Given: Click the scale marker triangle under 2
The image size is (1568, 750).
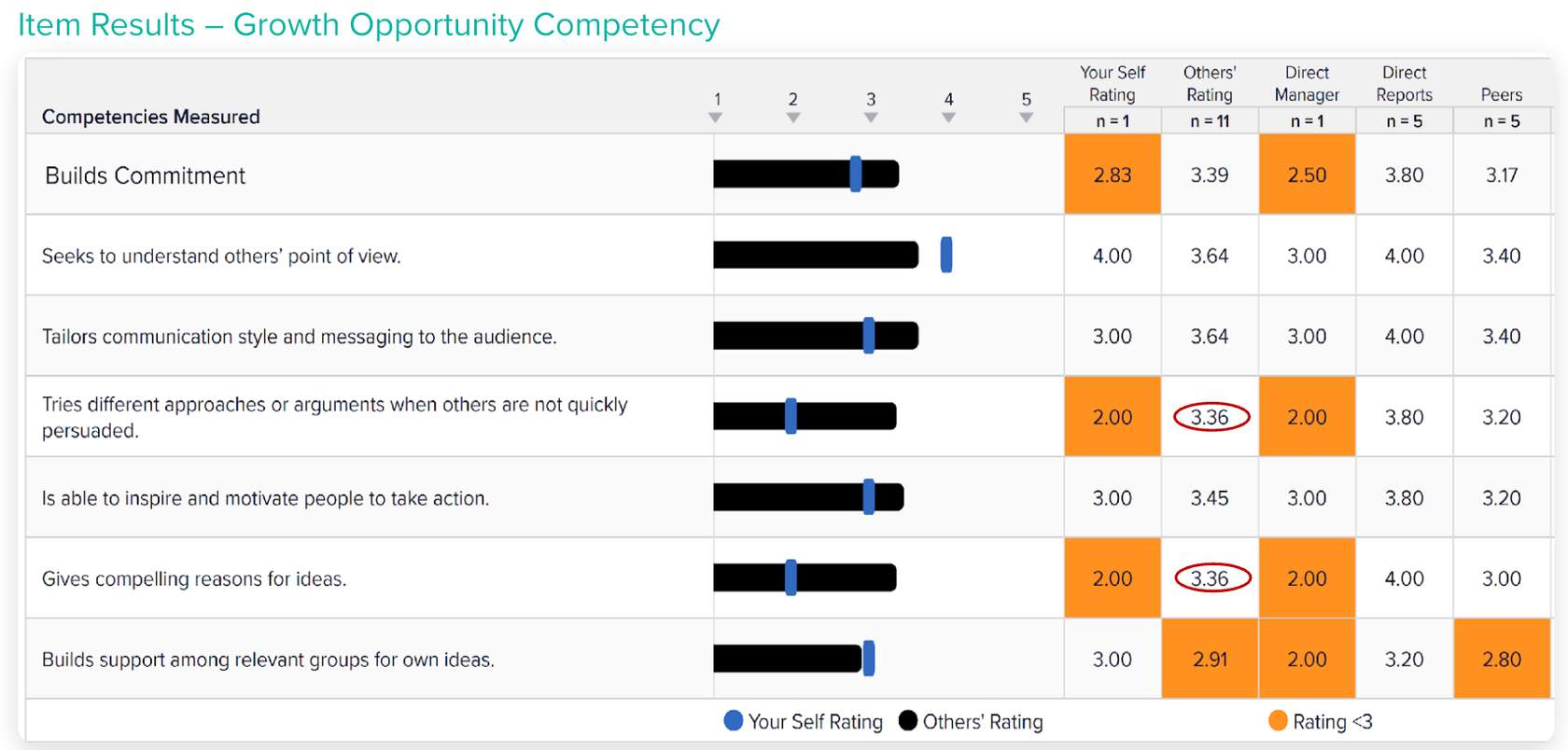Looking at the screenshot, I should click(x=793, y=118).
